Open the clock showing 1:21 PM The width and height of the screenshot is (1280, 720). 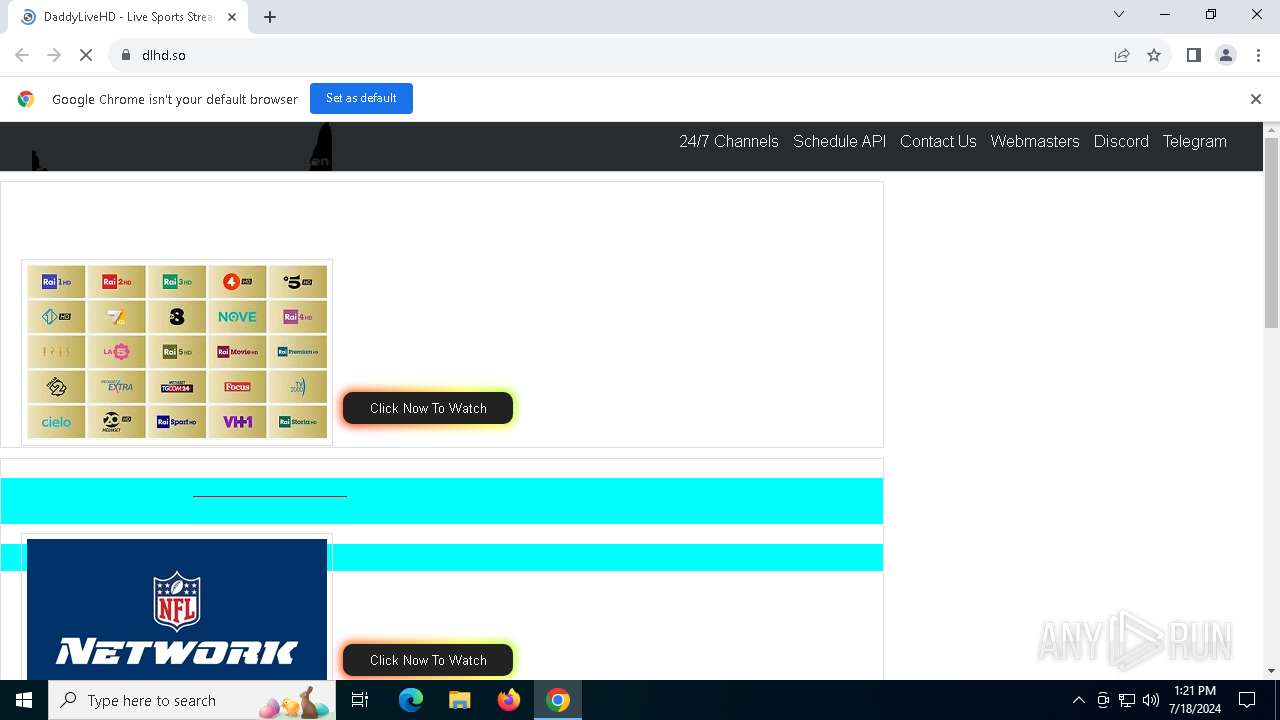(x=1194, y=700)
